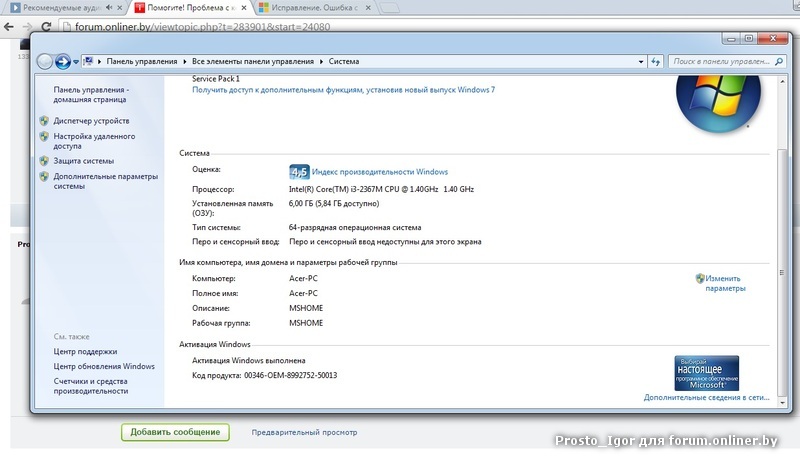Click shield icon beside 'Настройка удаленного доступа'
Image resolution: width=800 pixels, height=464 pixels.
coord(44,137)
